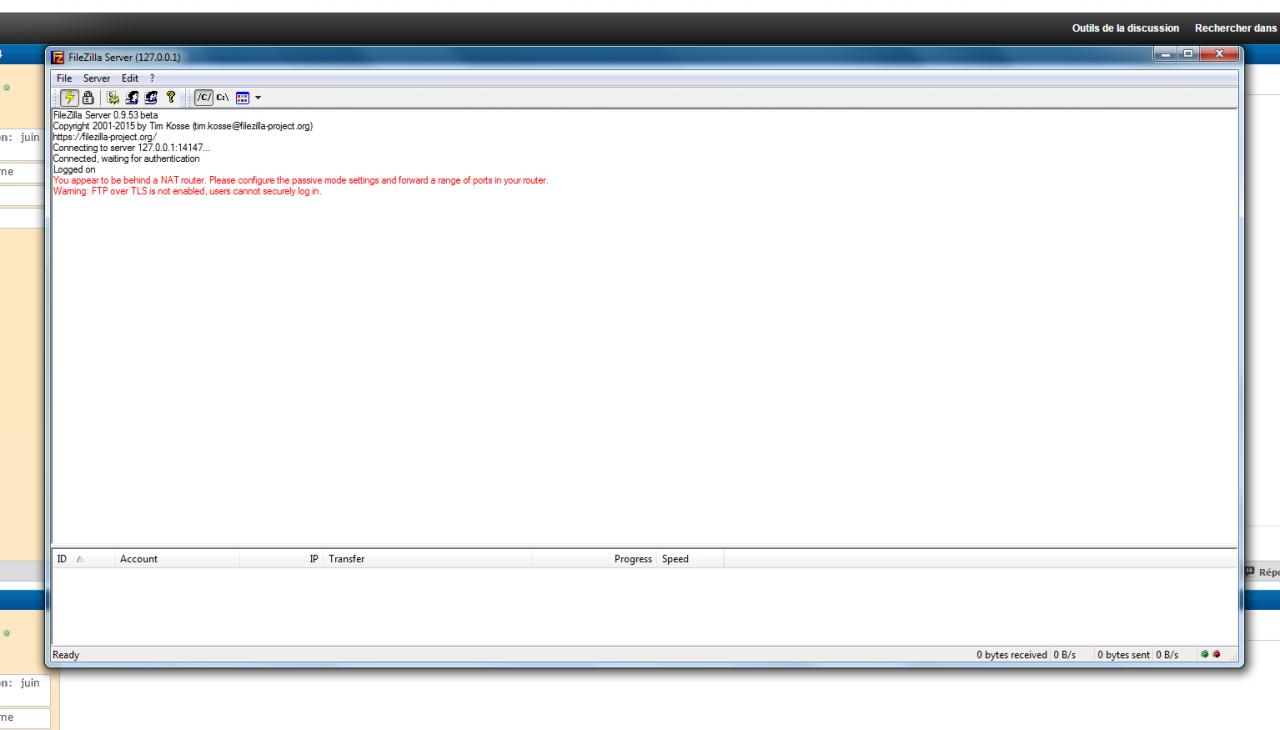Image resolution: width=1280 pixels, height=730 pixels.
Task: Open server settings via the gear icon
Action: coord(113,97)
